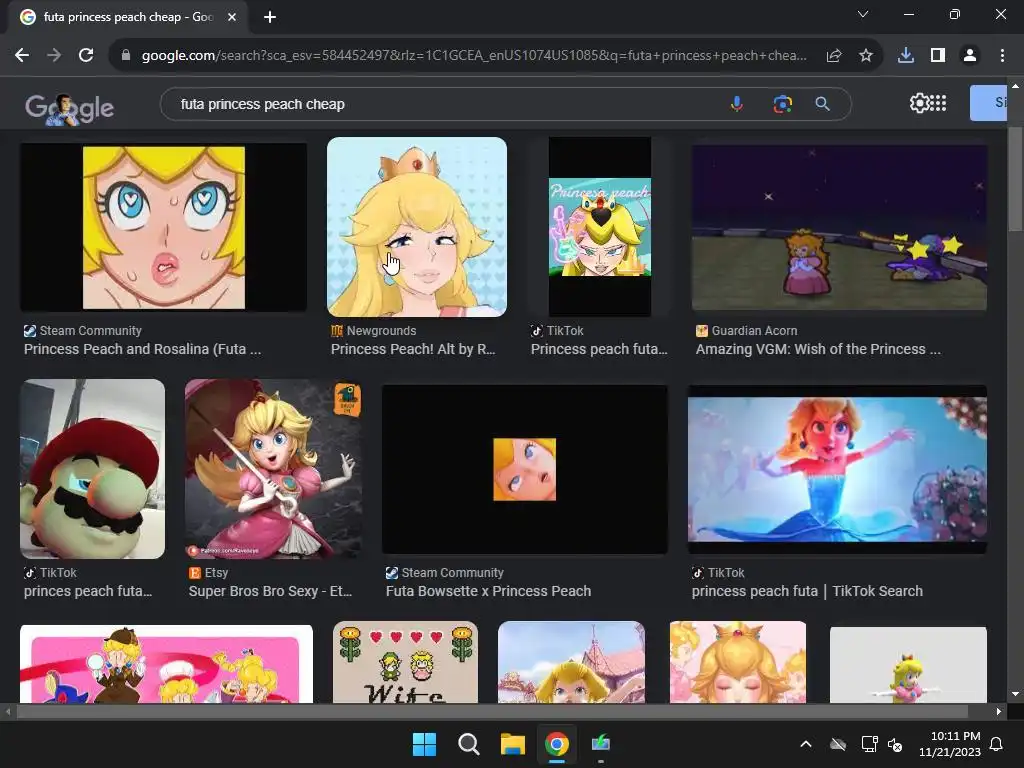The image size is (1024, 768).
Task: Select the Etsy Peach figurine thumbnail
Action: (x=274, y=469)
